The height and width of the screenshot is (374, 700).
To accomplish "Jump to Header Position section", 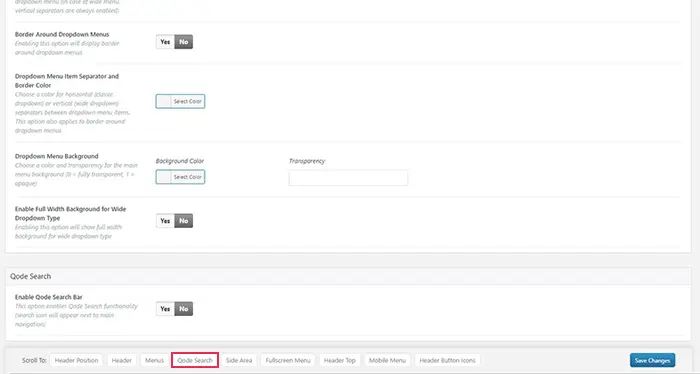I will tap(76, 360).
